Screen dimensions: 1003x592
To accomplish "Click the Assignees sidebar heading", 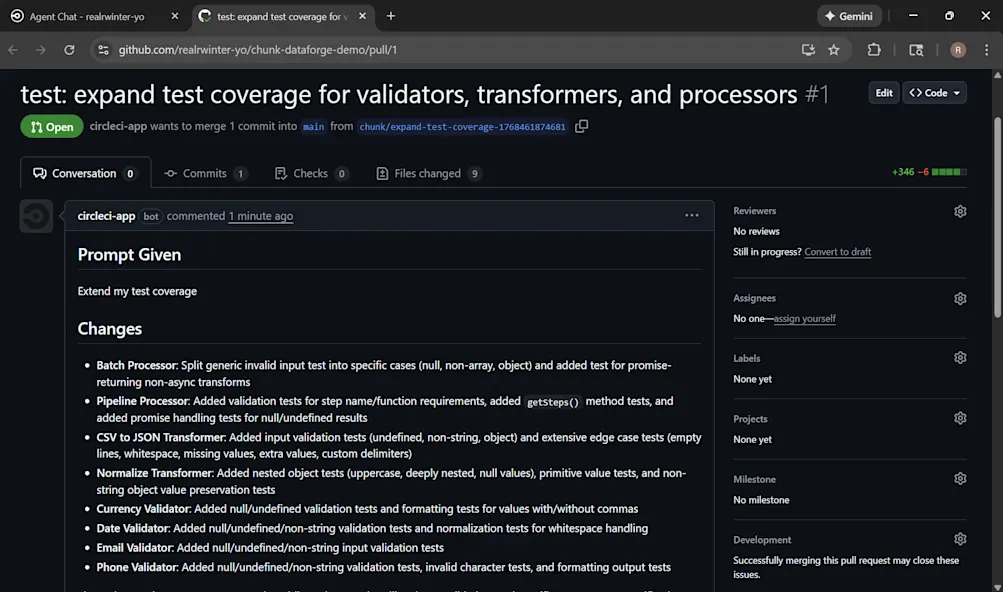I will [754, 298].
